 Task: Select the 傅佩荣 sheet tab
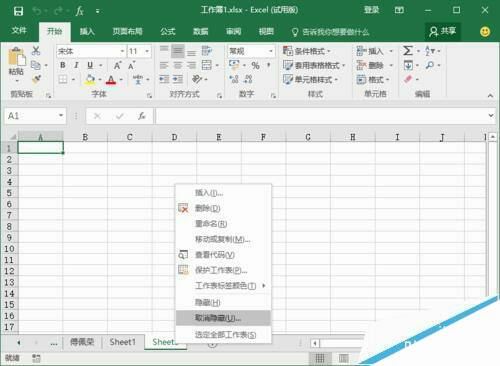[82, 342]
